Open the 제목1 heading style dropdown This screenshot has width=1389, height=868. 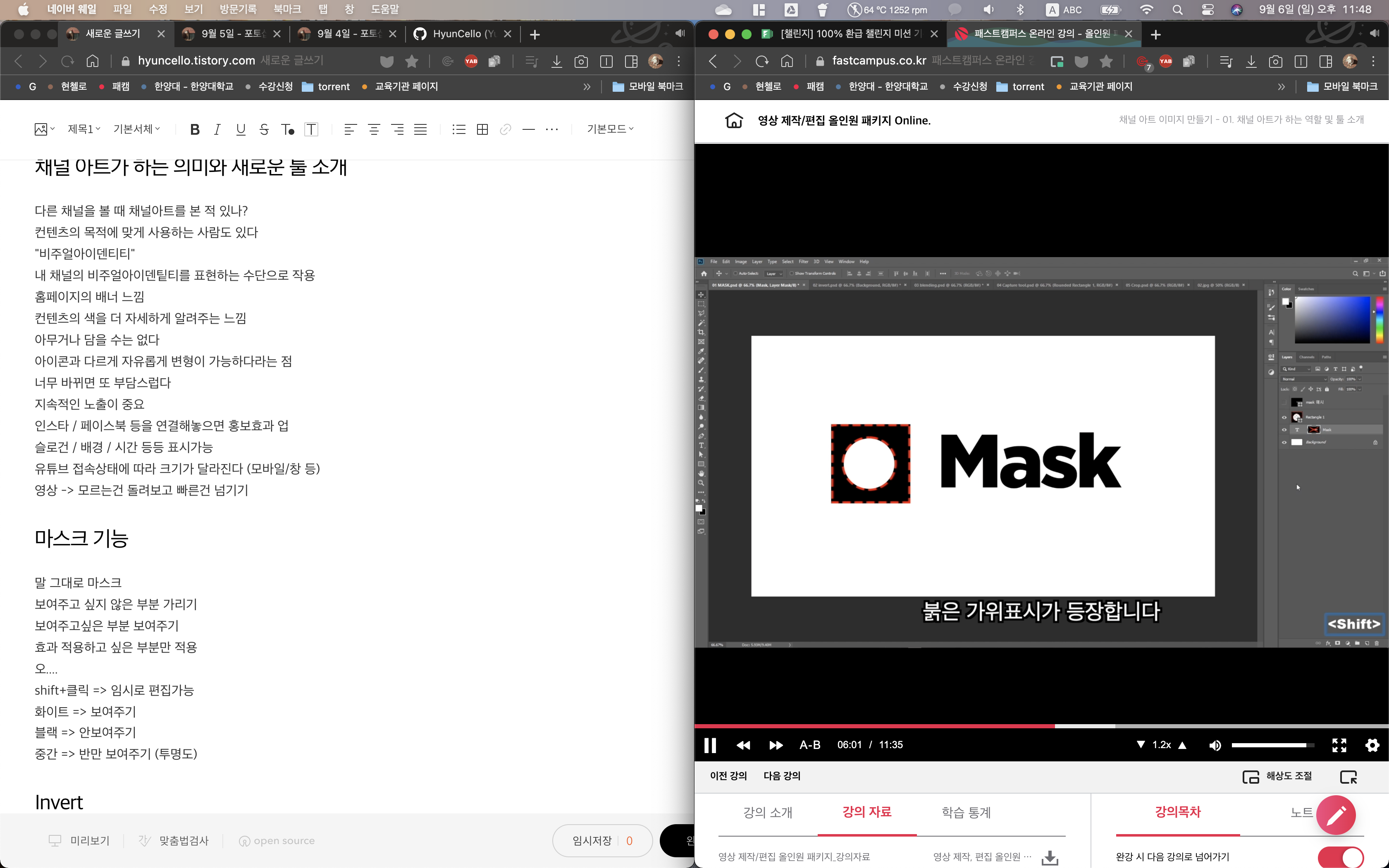pyautogui.click(x=84, y=129)
